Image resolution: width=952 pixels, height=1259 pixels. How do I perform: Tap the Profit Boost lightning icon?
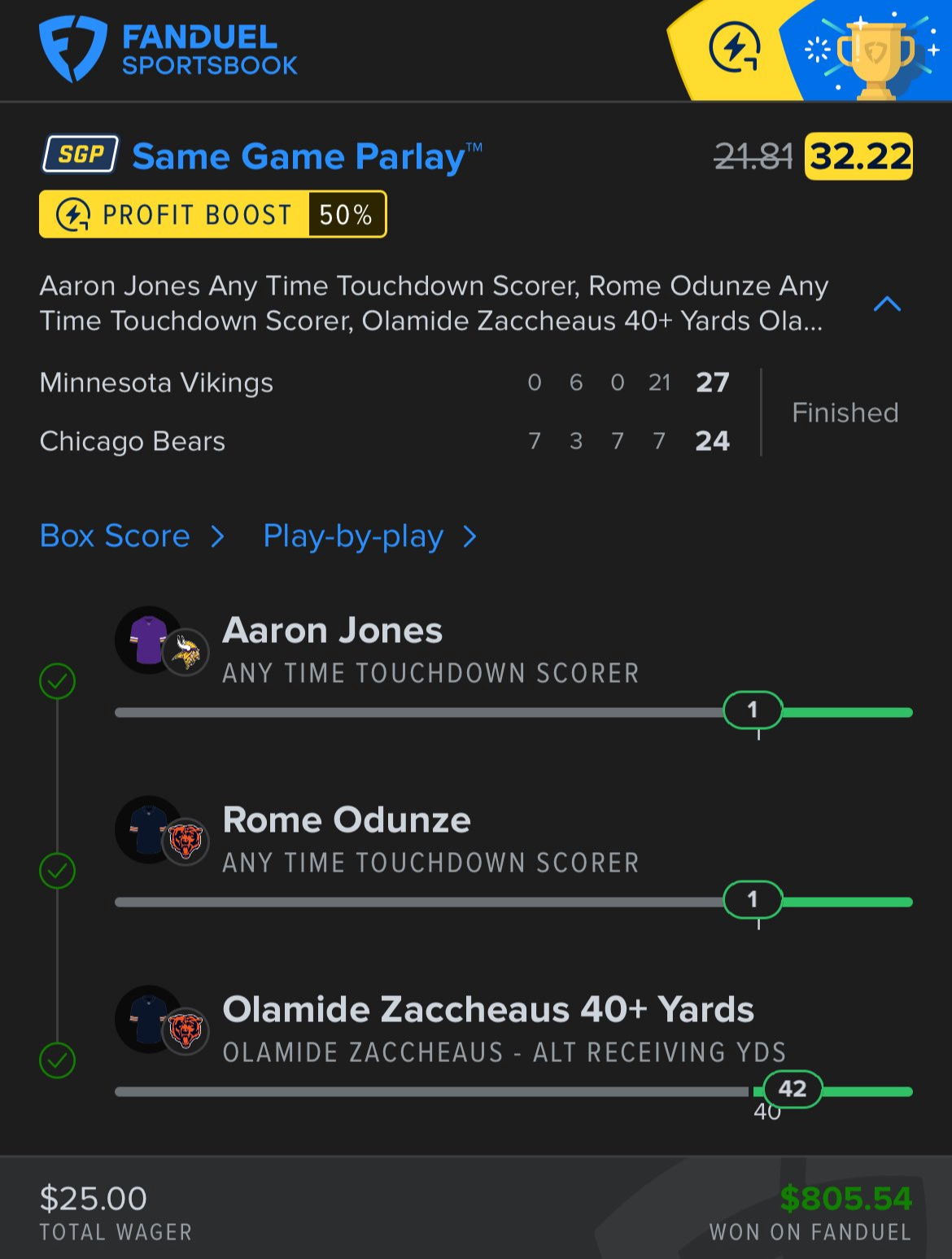pos(72,215)
